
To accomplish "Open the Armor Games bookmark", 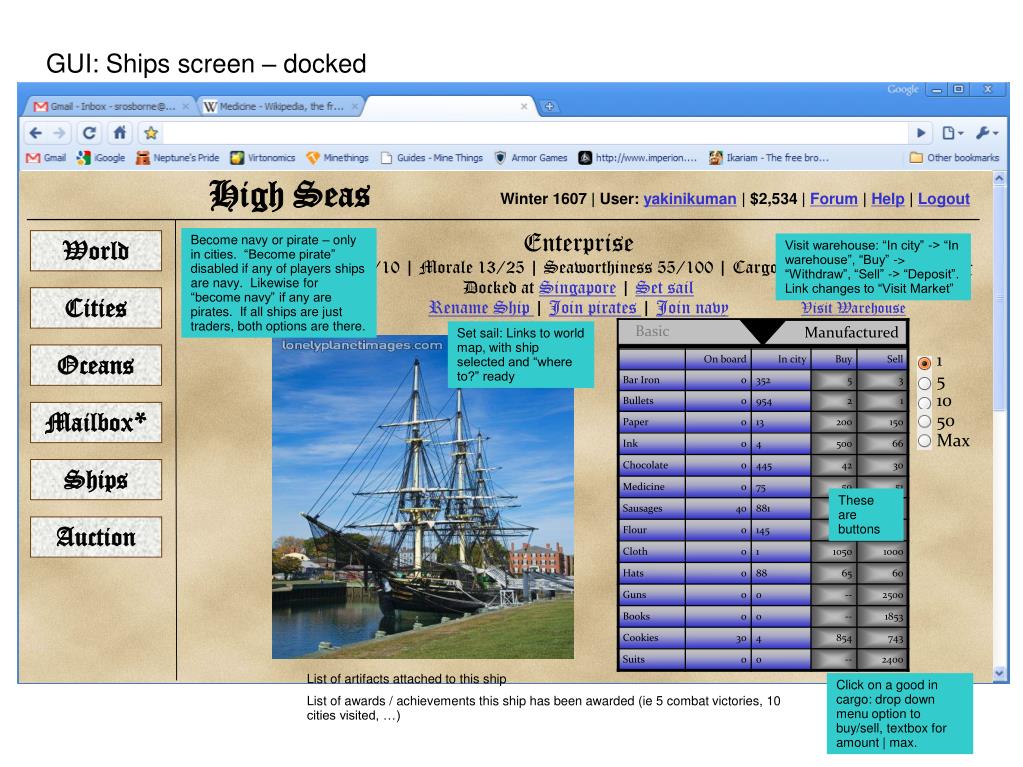I will click(531, 158).
